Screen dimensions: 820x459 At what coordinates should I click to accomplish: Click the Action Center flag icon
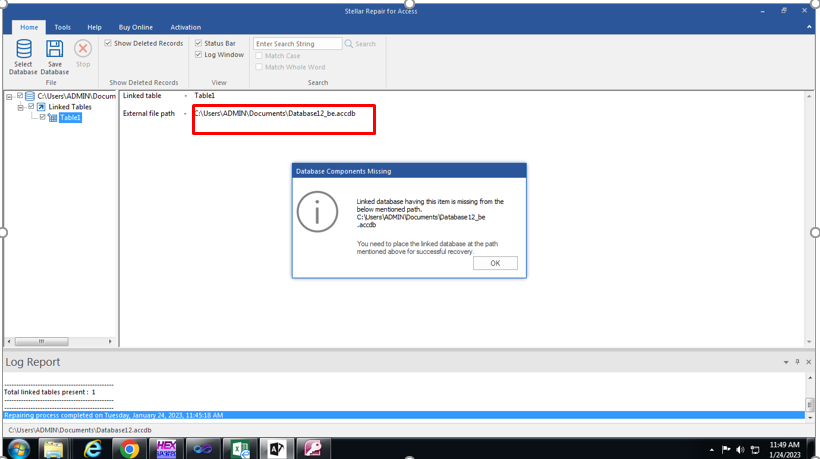pos(726,450)
